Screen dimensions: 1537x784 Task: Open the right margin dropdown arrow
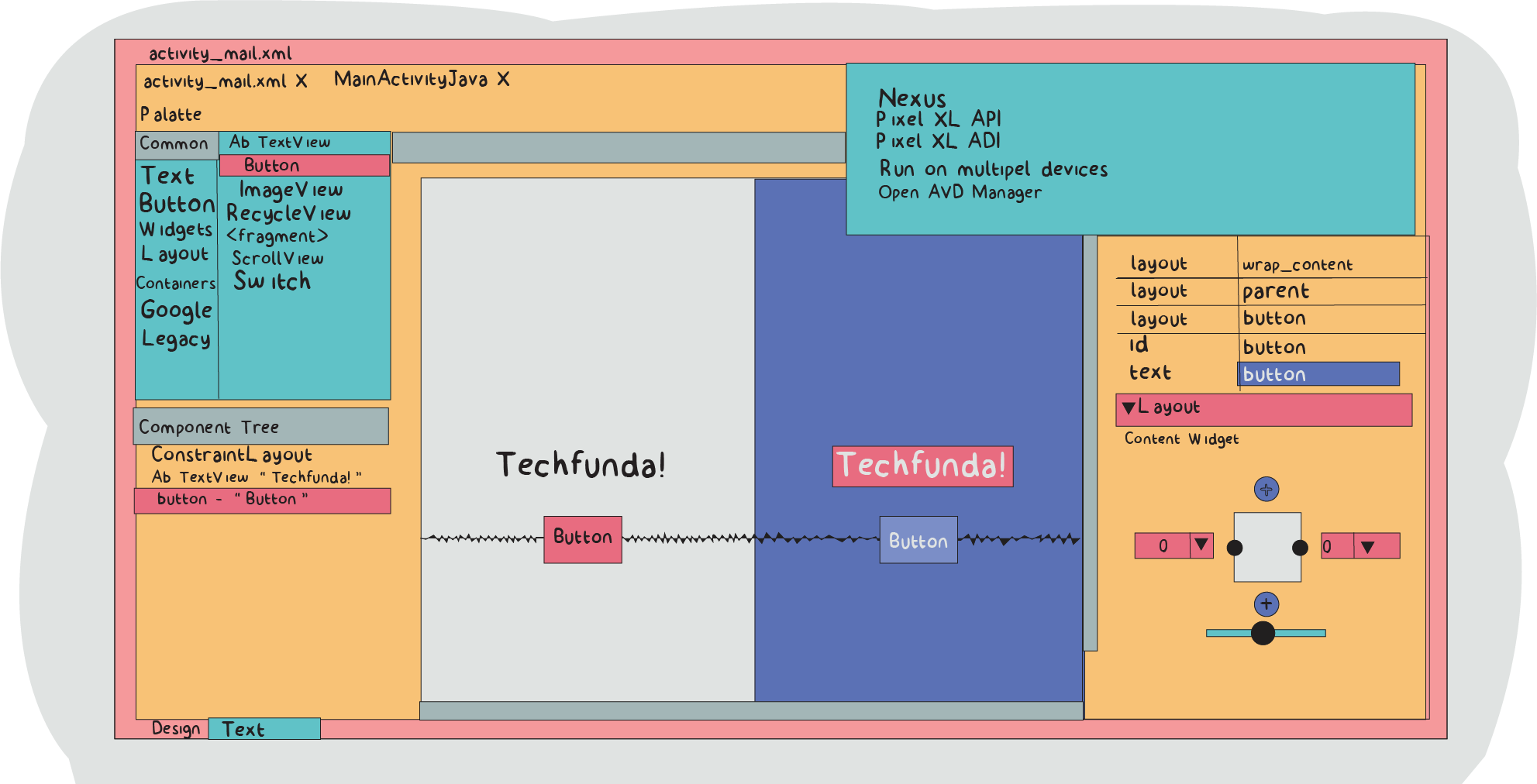1367,547
